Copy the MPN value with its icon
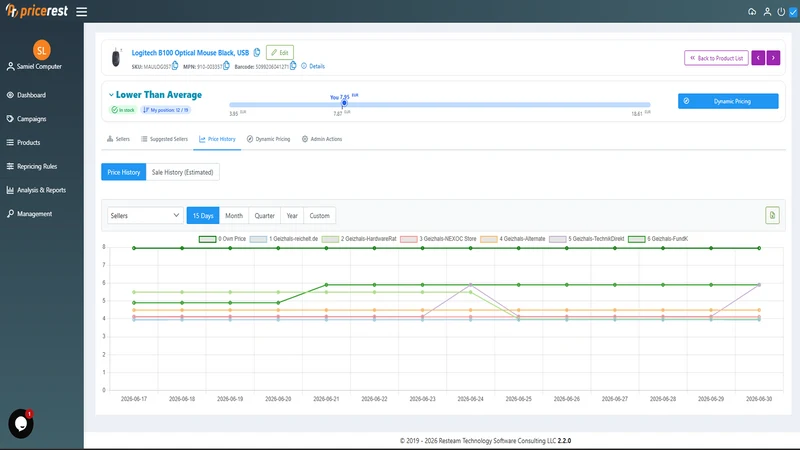The height and width of the screenshot is (450, 800). click(x=227, y=66)
